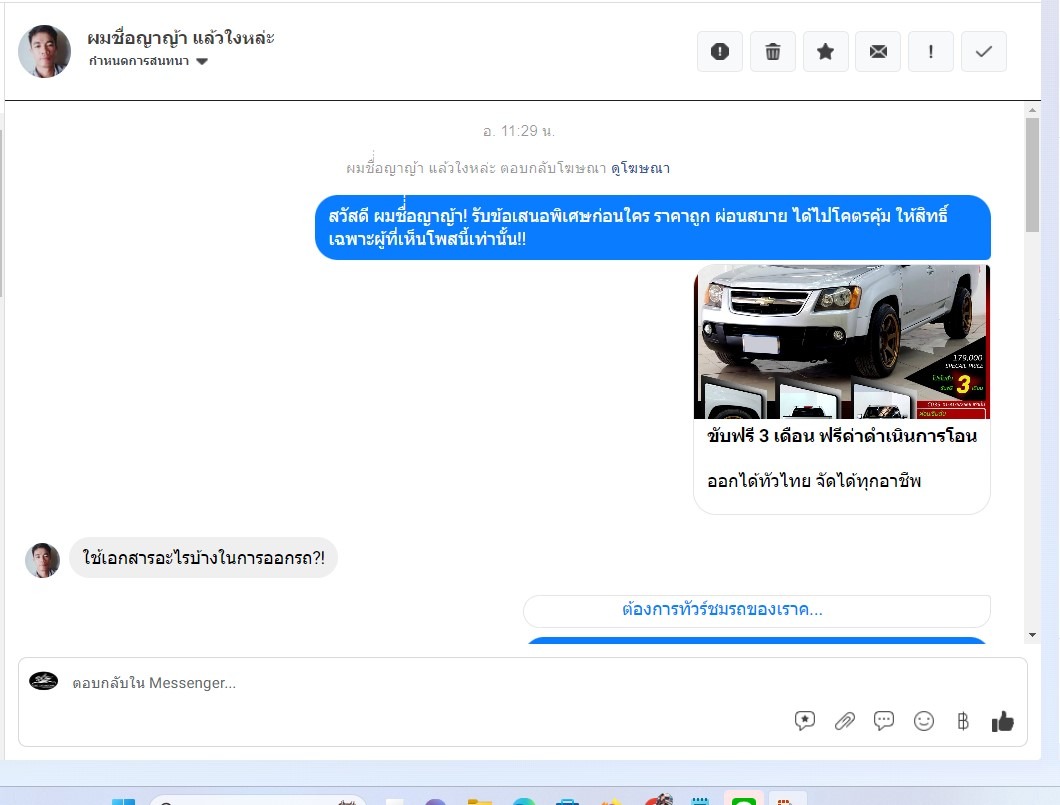Open emoji picker smiley icon
The image size is (1060, 805).
pyautogui.click(x=924, y=721)
